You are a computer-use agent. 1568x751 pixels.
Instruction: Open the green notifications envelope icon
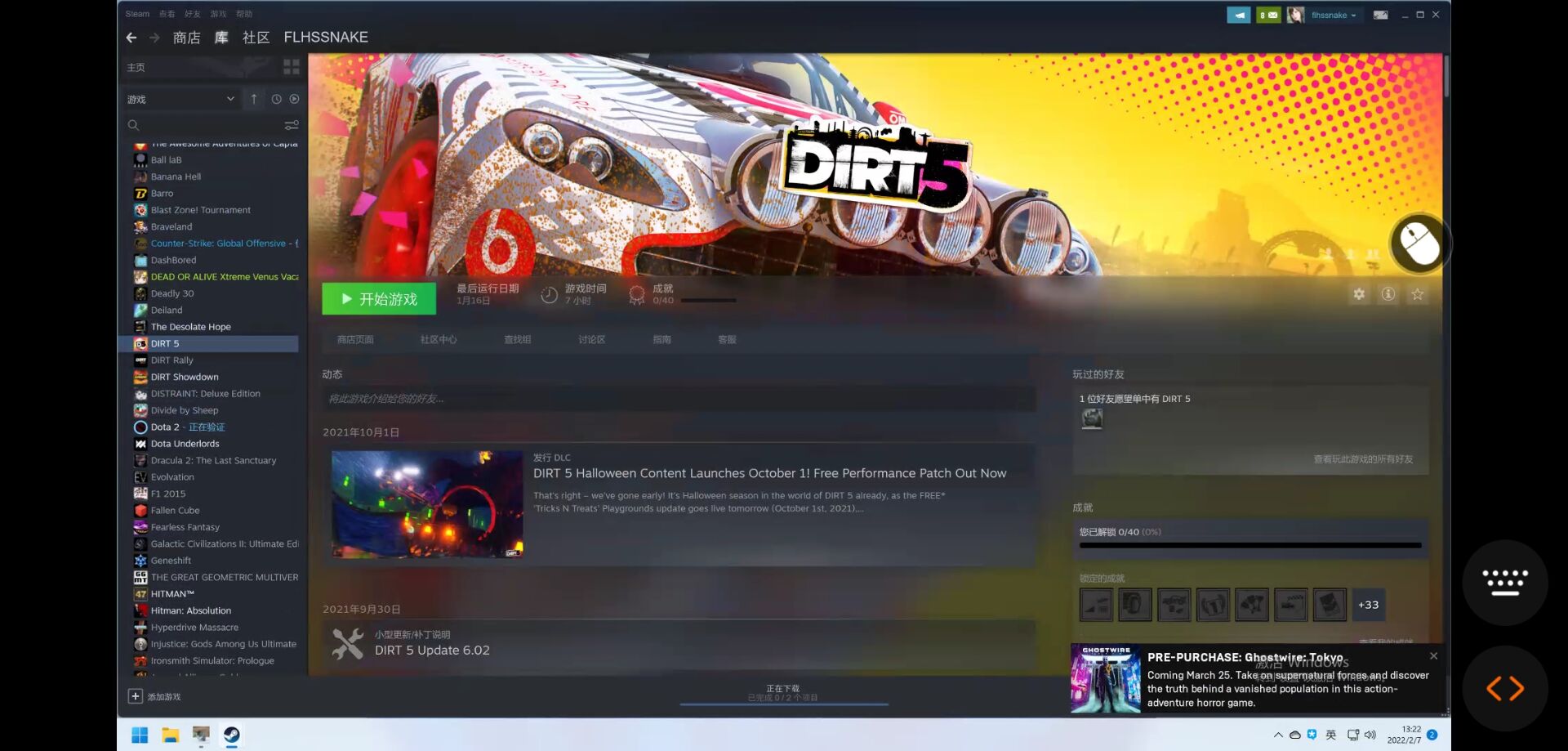click(1268, 15)
